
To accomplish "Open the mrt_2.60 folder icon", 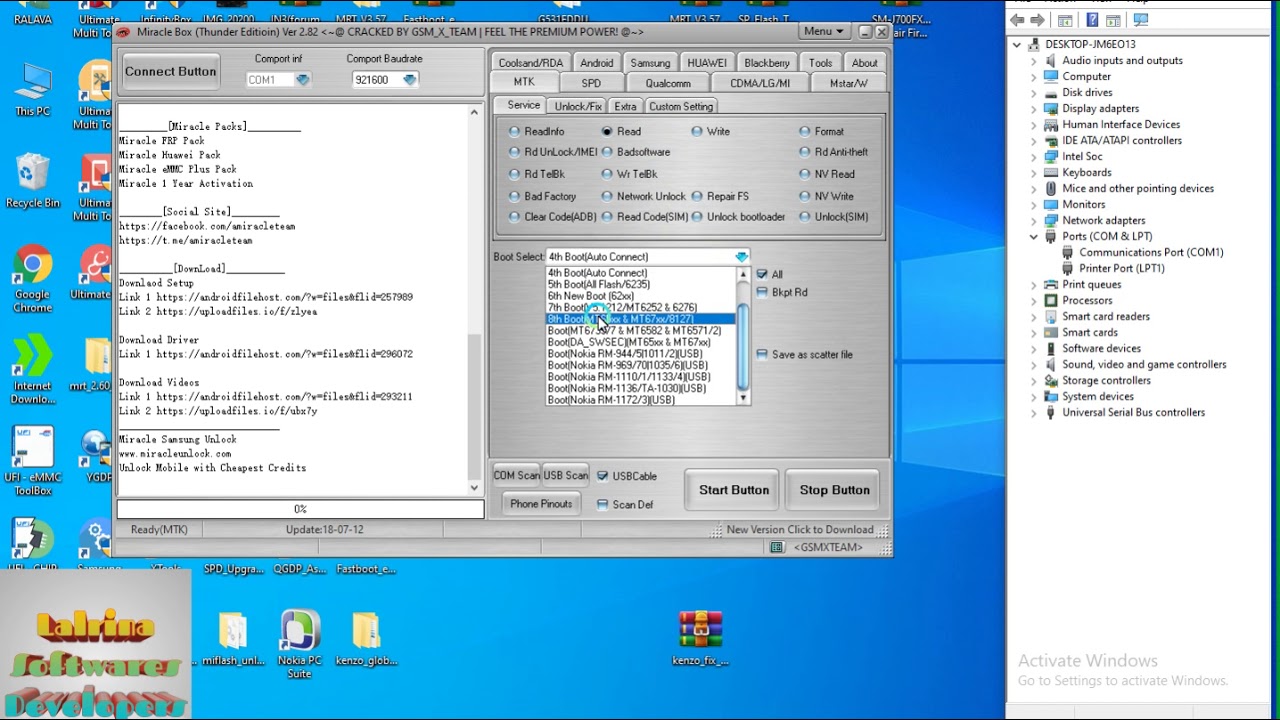I will tap(97, 365).
